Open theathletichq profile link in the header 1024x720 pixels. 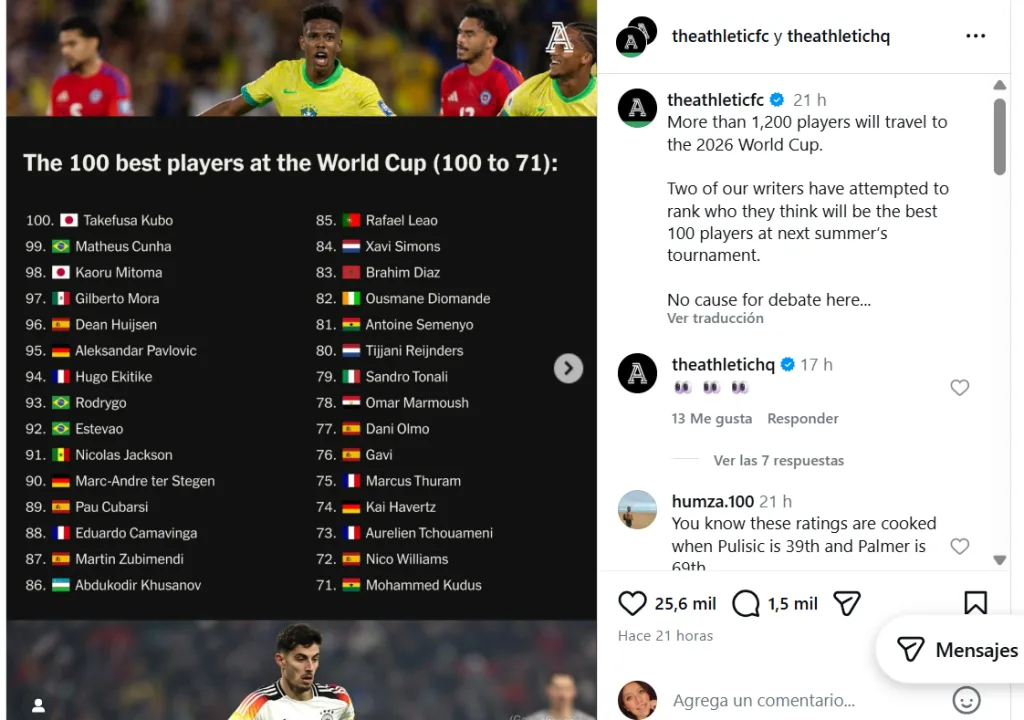tap(838, 37)
